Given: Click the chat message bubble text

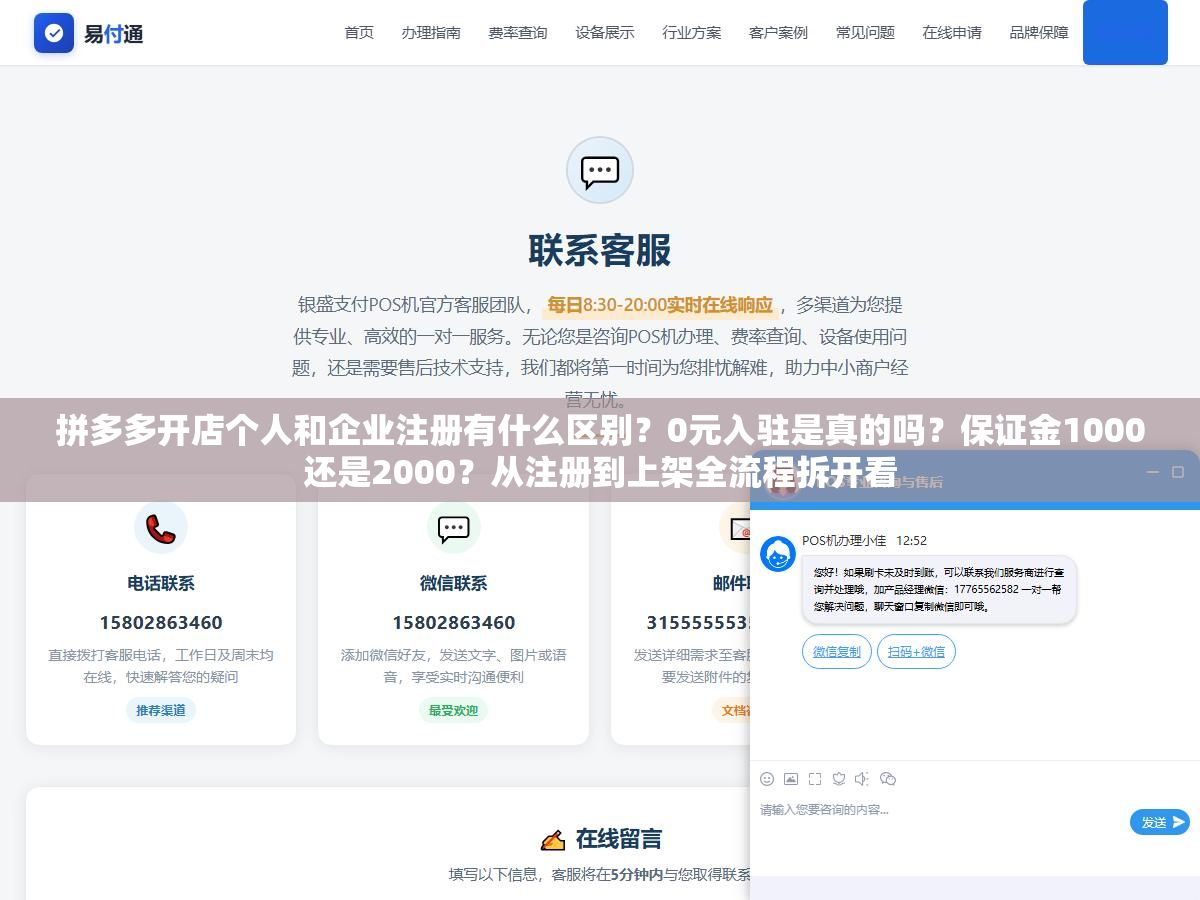Looking at the screenshot, I should point(938,590).
